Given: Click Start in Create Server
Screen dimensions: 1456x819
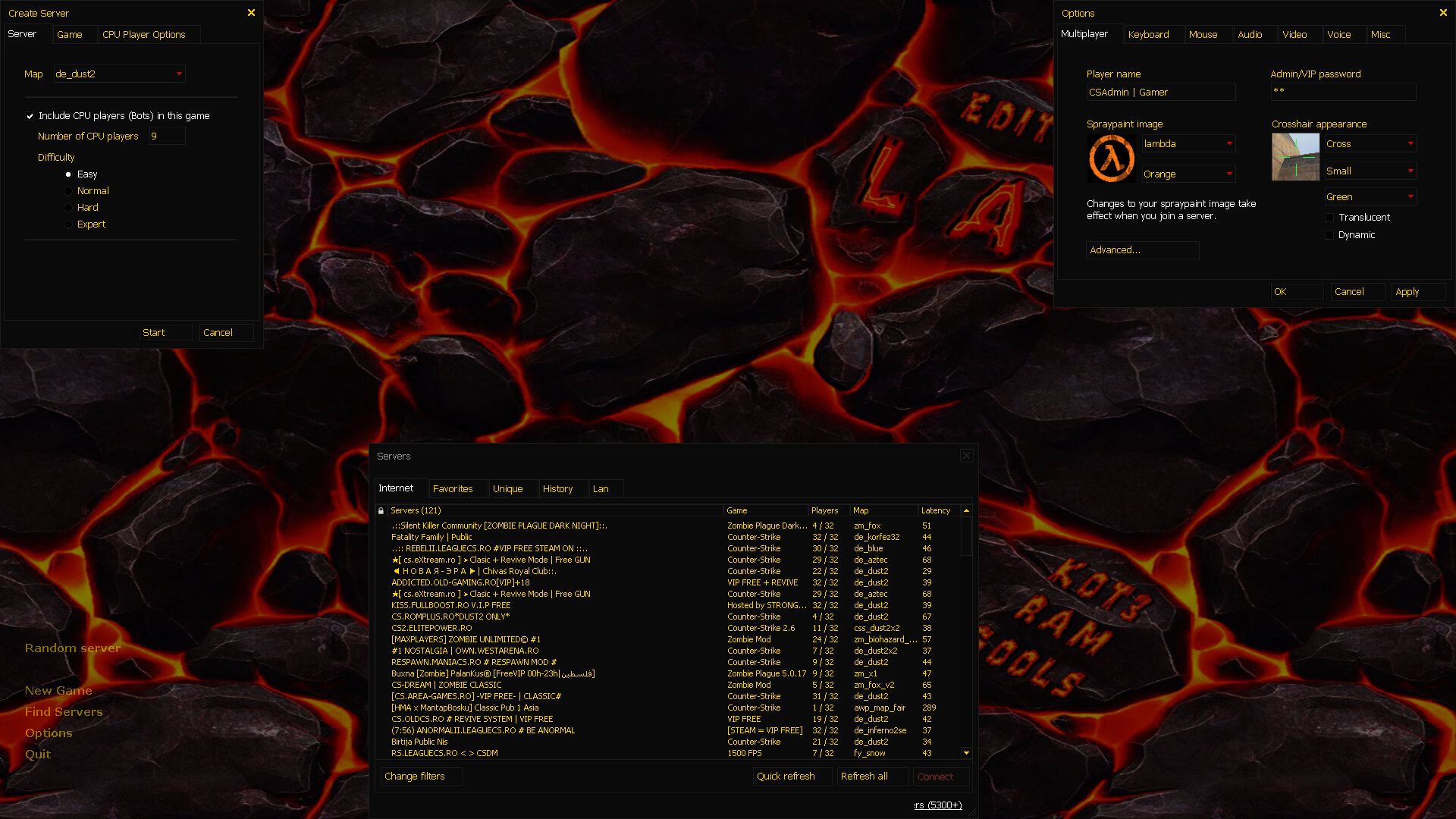Looking at the screenshot, I should 166,333.
